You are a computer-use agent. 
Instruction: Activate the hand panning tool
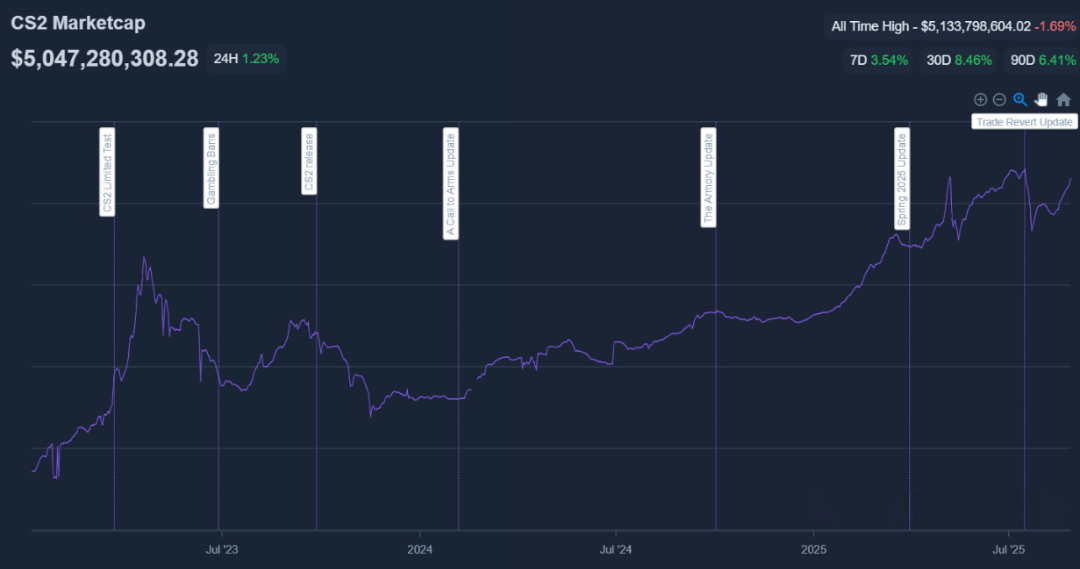(x=1041, y=99)
